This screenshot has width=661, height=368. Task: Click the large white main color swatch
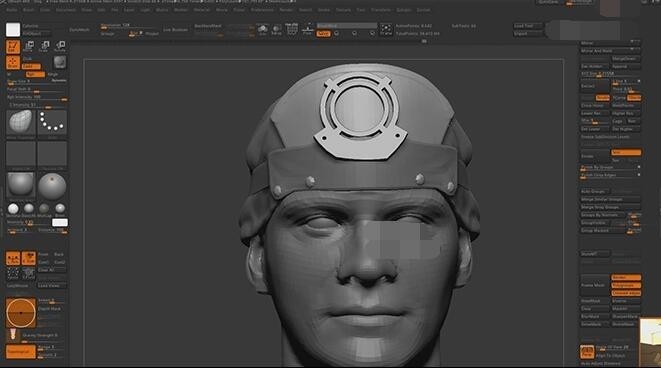tap(13, 30)
